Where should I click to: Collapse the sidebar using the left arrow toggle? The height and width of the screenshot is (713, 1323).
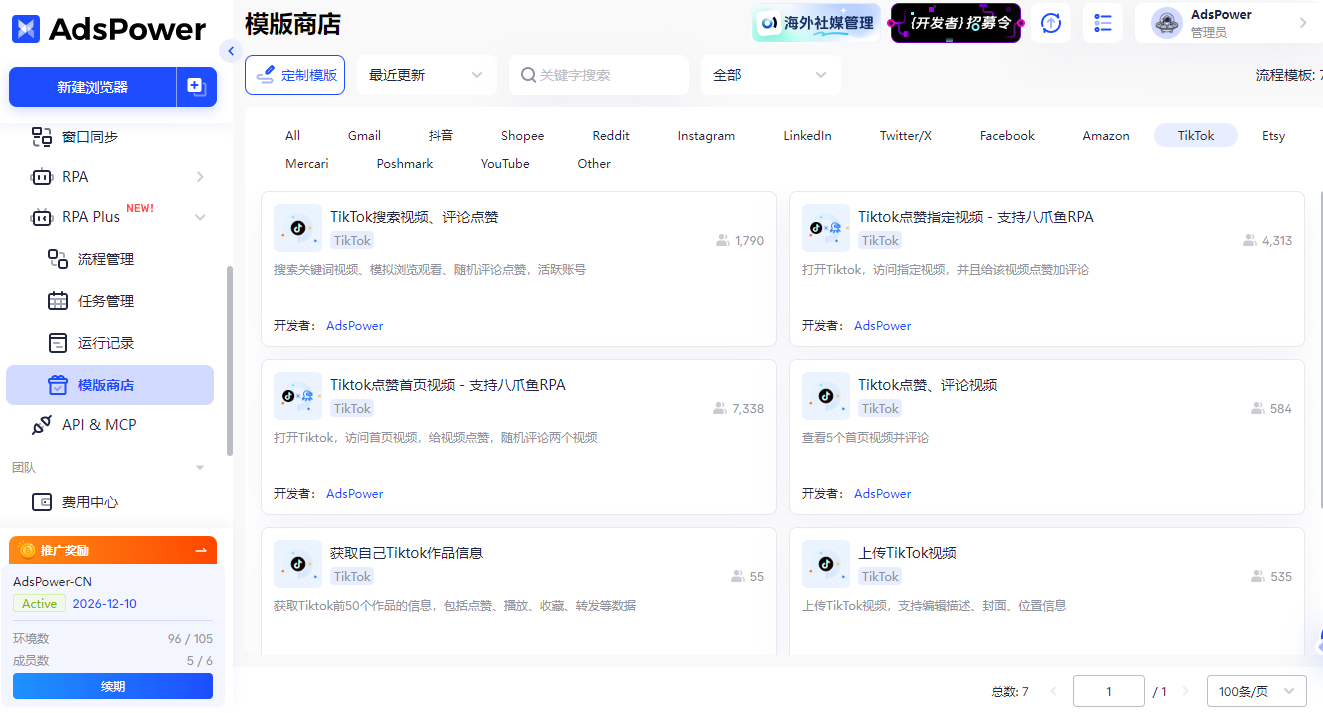(231, 50)
